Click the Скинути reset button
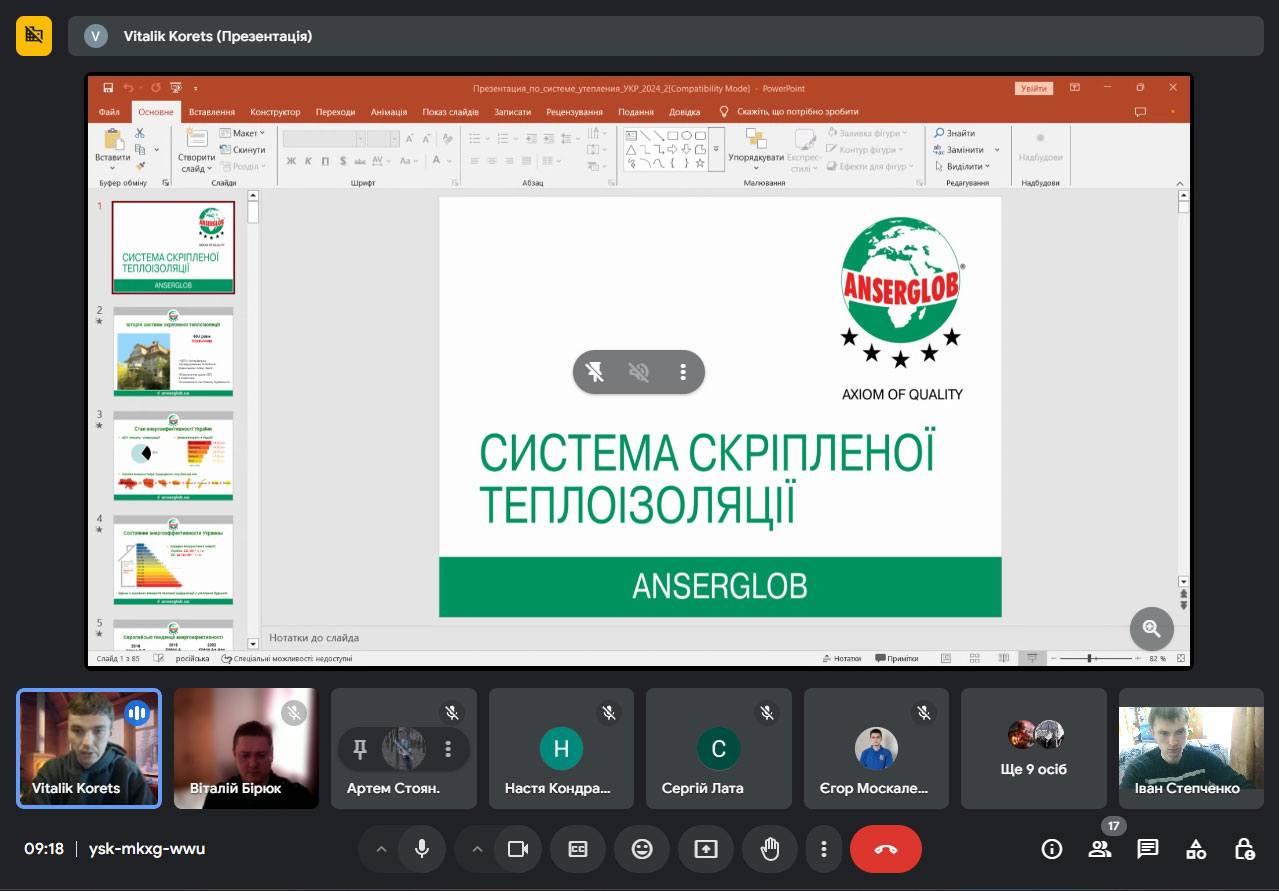 click(x=242, y=150)
